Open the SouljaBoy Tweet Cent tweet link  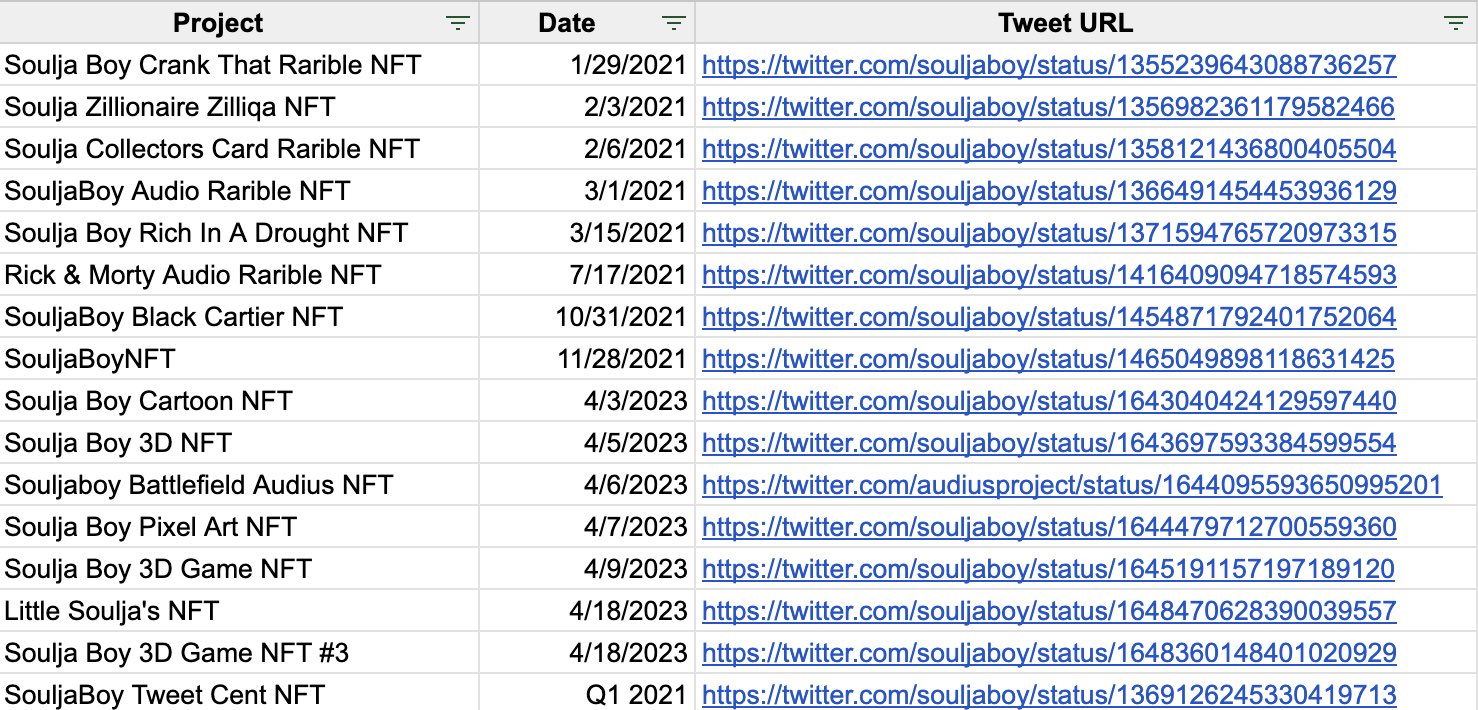coord(1049,695)
